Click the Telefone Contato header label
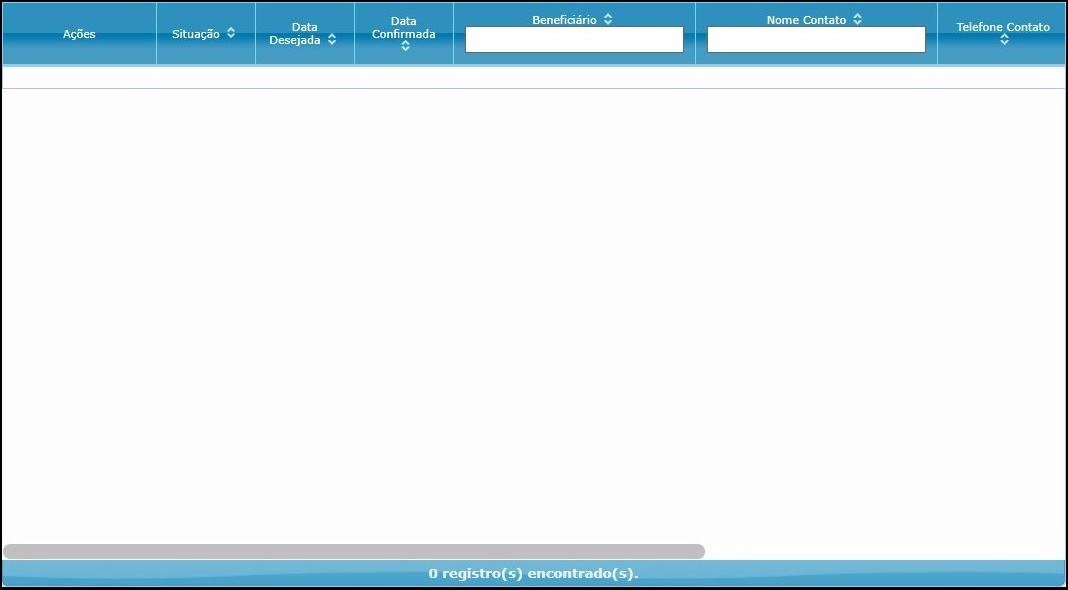1068x590 pixels. [1003, 27]
